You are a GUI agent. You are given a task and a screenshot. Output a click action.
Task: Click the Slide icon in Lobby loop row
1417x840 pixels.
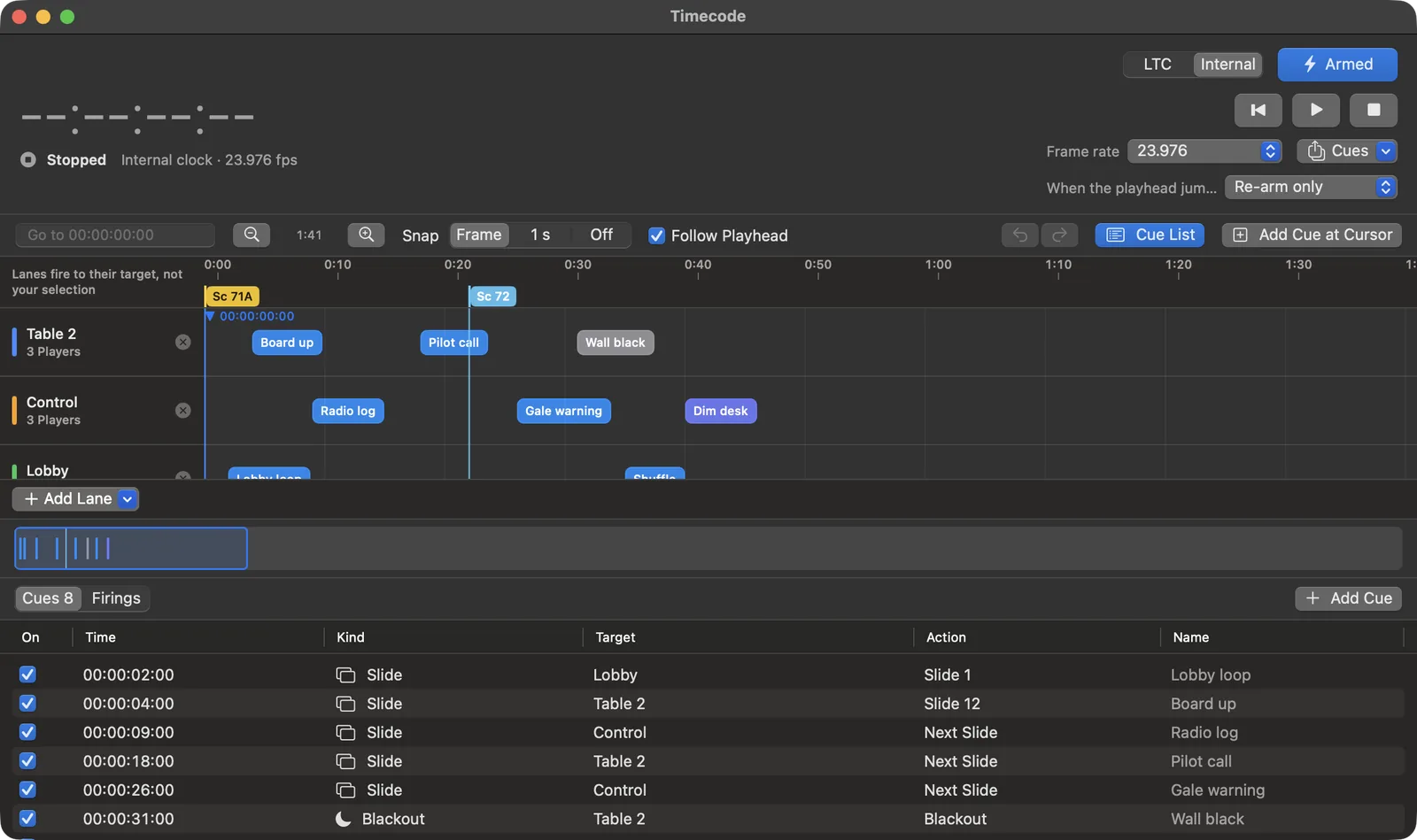[345, 675]
